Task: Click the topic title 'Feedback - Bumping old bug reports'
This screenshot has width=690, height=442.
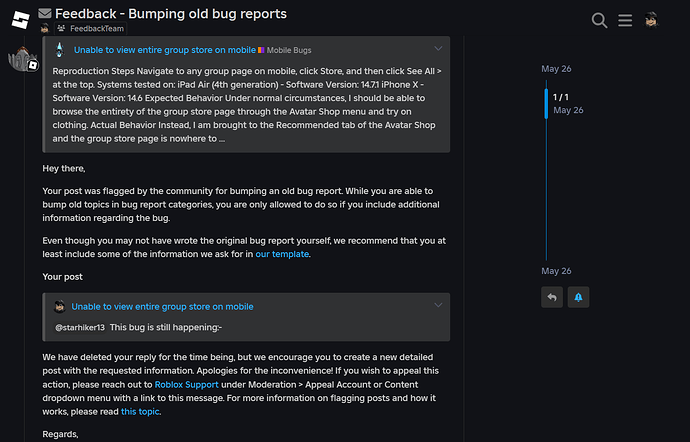Action: pyautogui.click(x=171, y=14)
